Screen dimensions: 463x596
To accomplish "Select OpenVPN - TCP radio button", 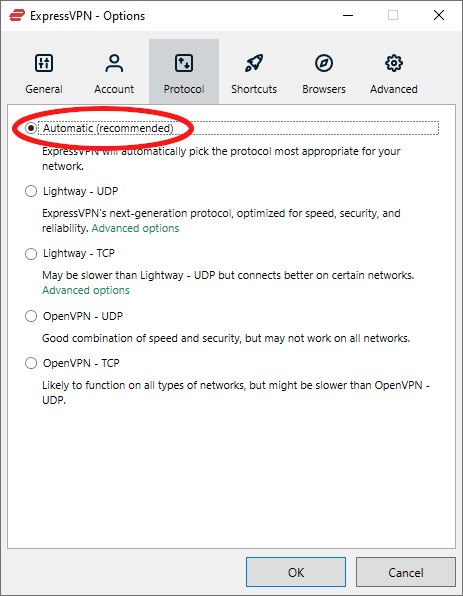I will (31, 363).
